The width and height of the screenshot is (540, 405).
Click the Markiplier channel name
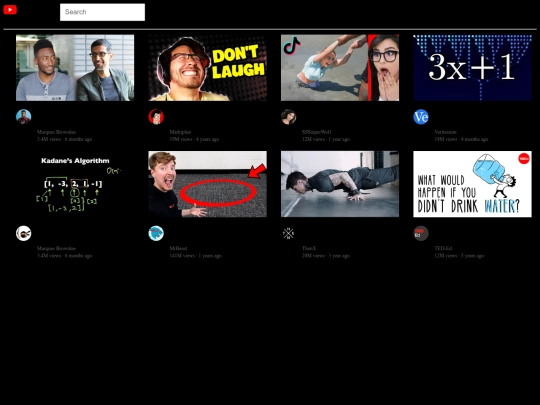coord(180,132)
